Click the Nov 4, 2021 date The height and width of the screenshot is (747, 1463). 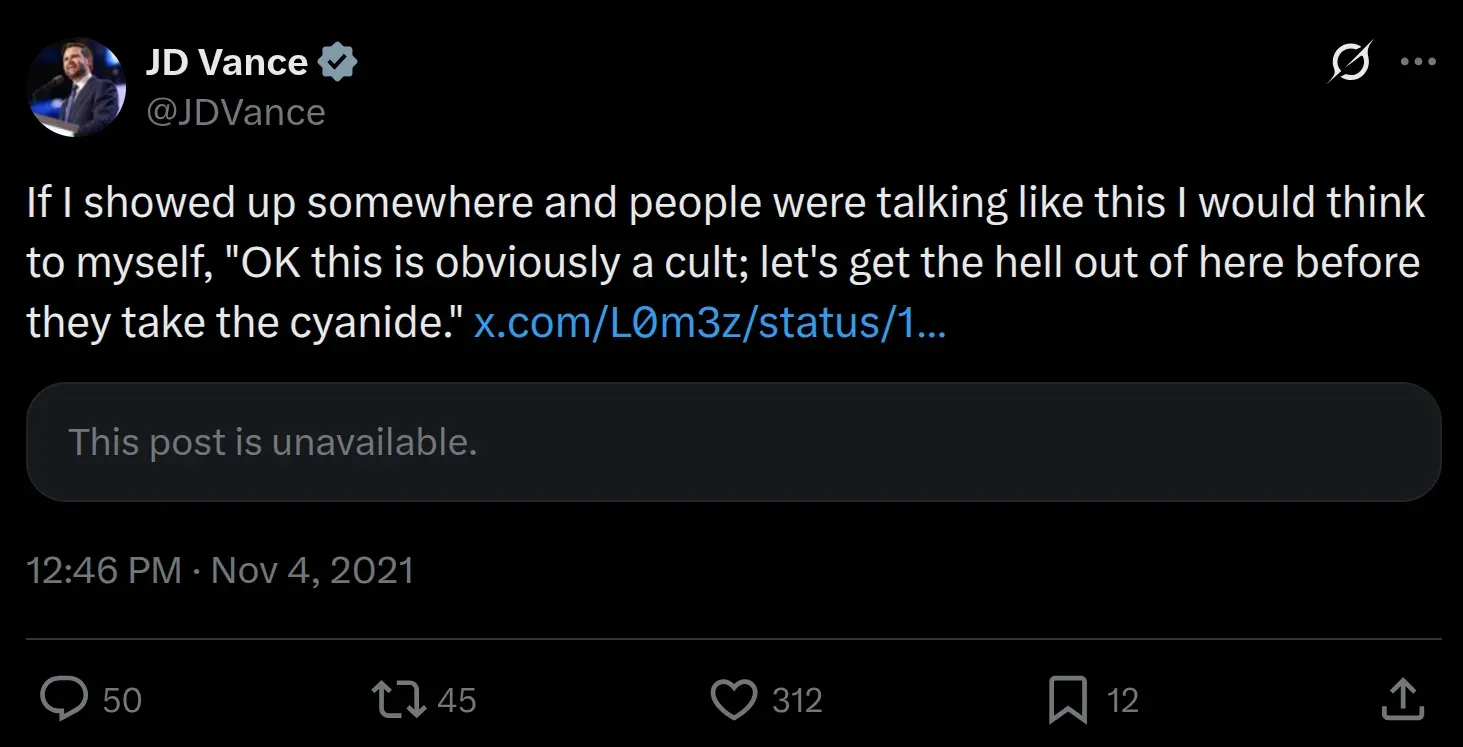pos(313,570)
